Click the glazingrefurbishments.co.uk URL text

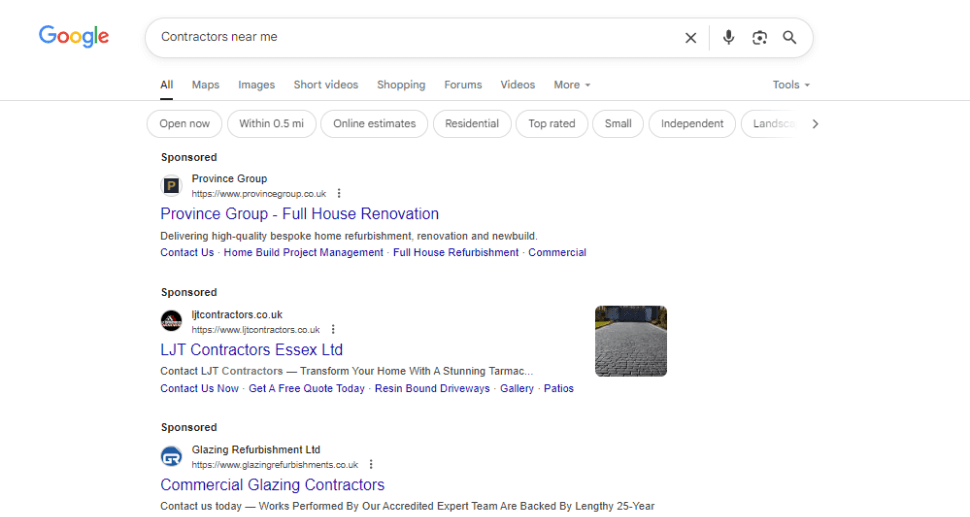[x=275, y=465]
